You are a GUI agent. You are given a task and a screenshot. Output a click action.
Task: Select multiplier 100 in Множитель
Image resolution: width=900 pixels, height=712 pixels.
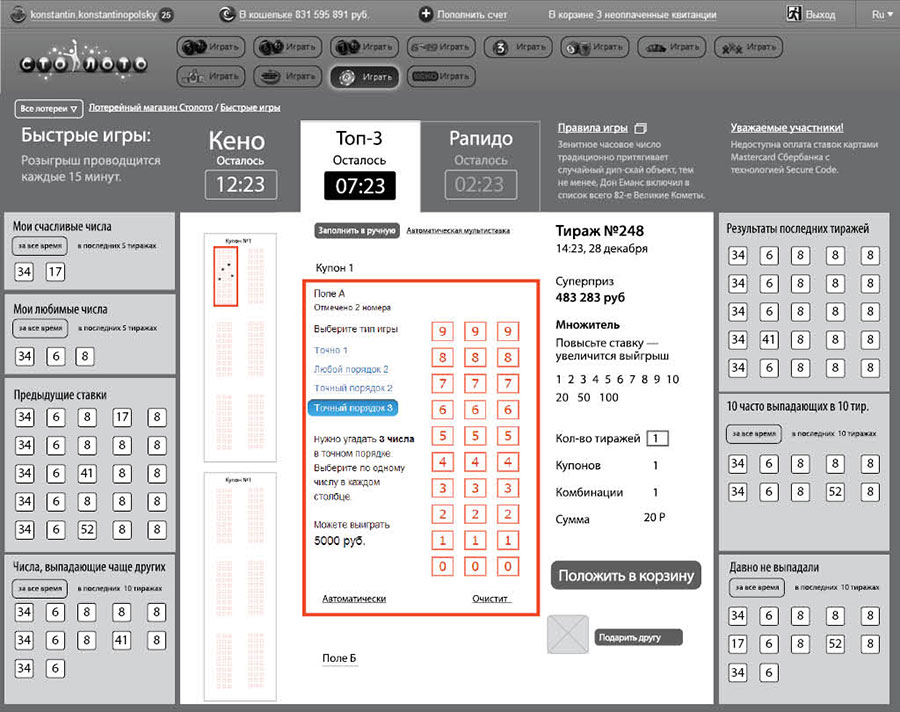pyautogui.click(x=608, y=397)
